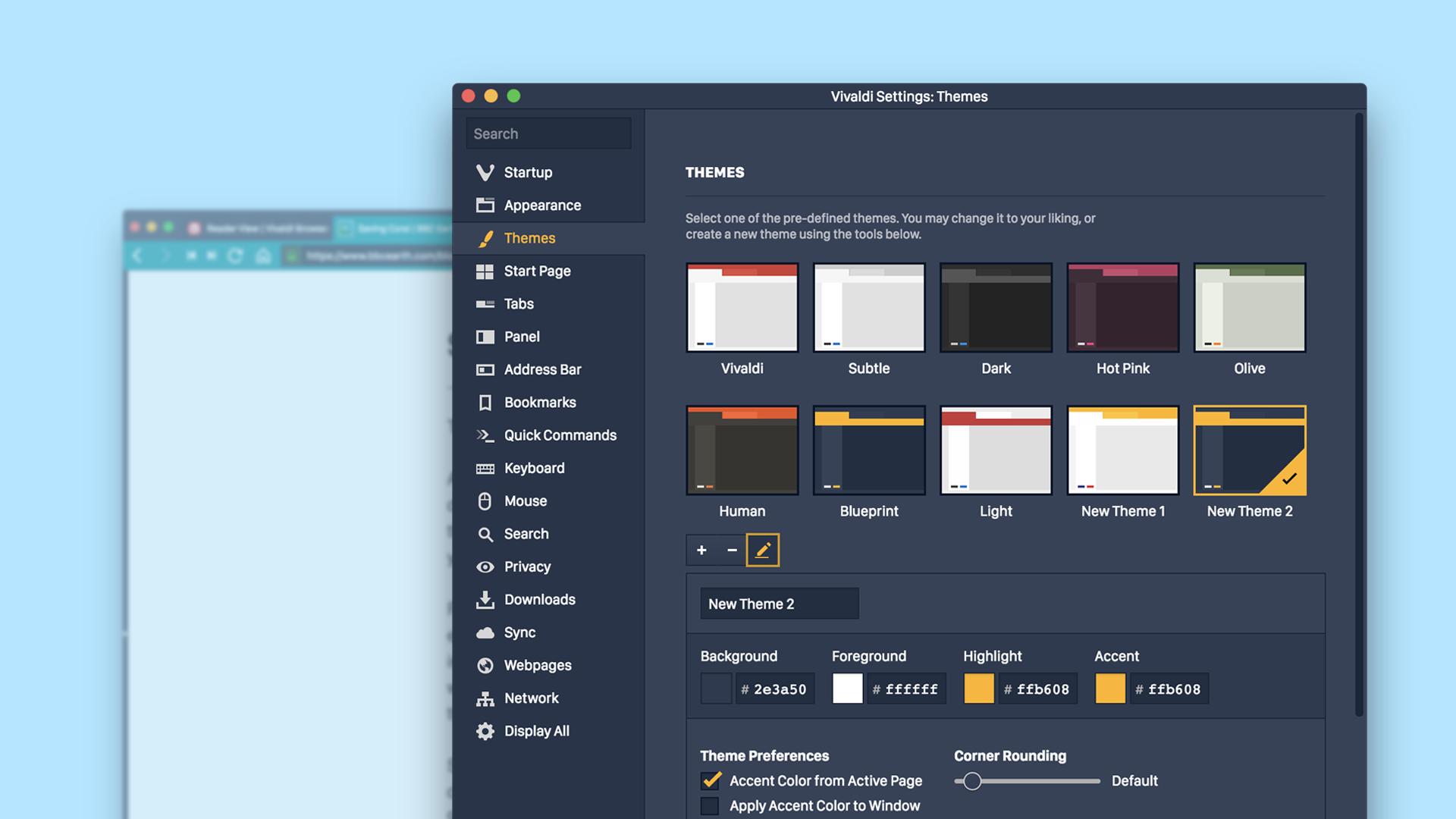Screen dimensions: 1456x819
Task: Select the Olive theme thumbnail
Action: click(1250, 307)
